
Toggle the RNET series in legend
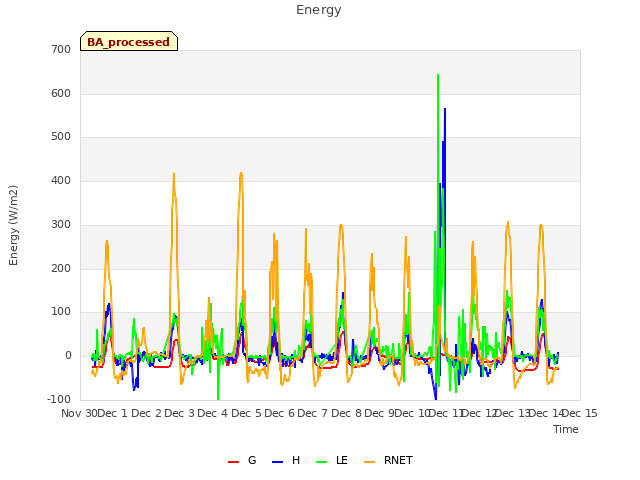389,461
